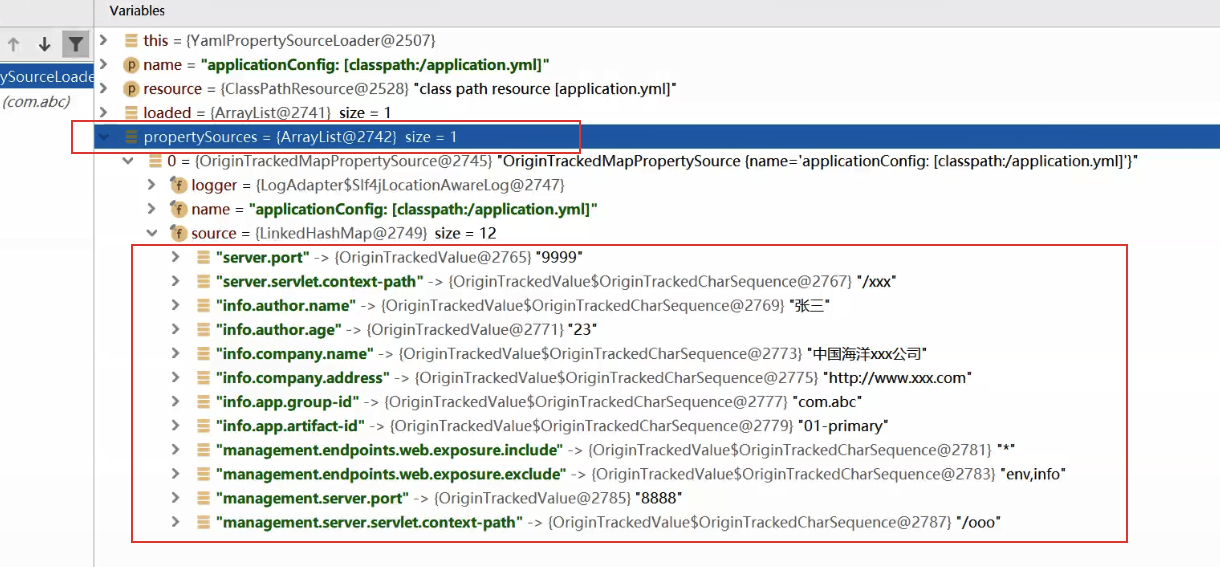
Task: Expand the 'loaded' ArrayList node
Action: coord(103,113)
